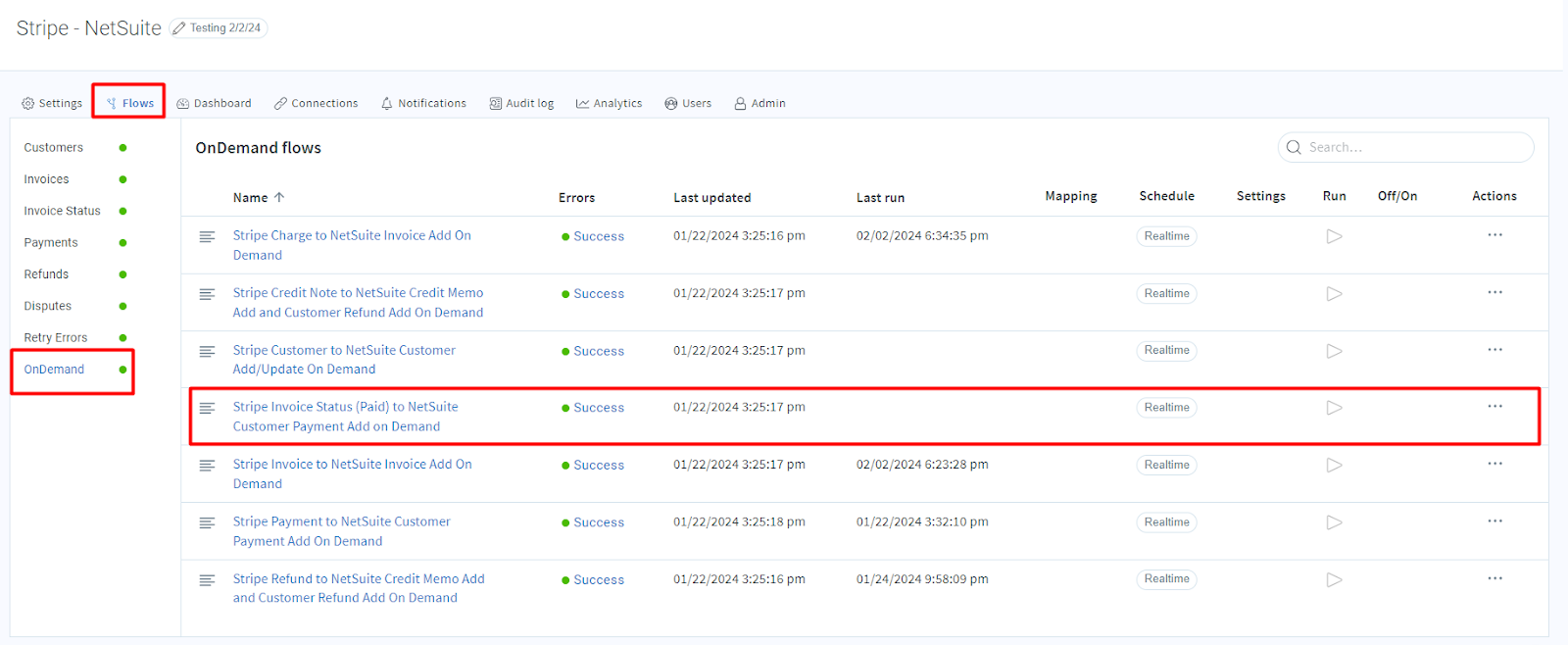Click Realtime badge on Stripe Payment row
Viewport: 1568px width, 645px height.
[1167, 522]
